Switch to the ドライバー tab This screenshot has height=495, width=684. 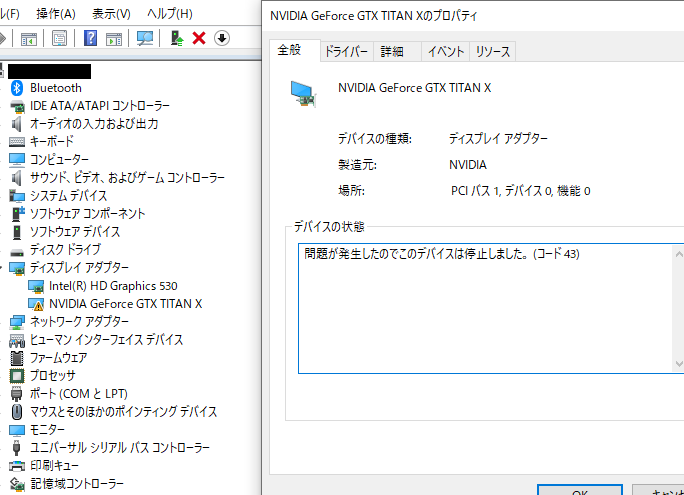(x=346, y=52)
